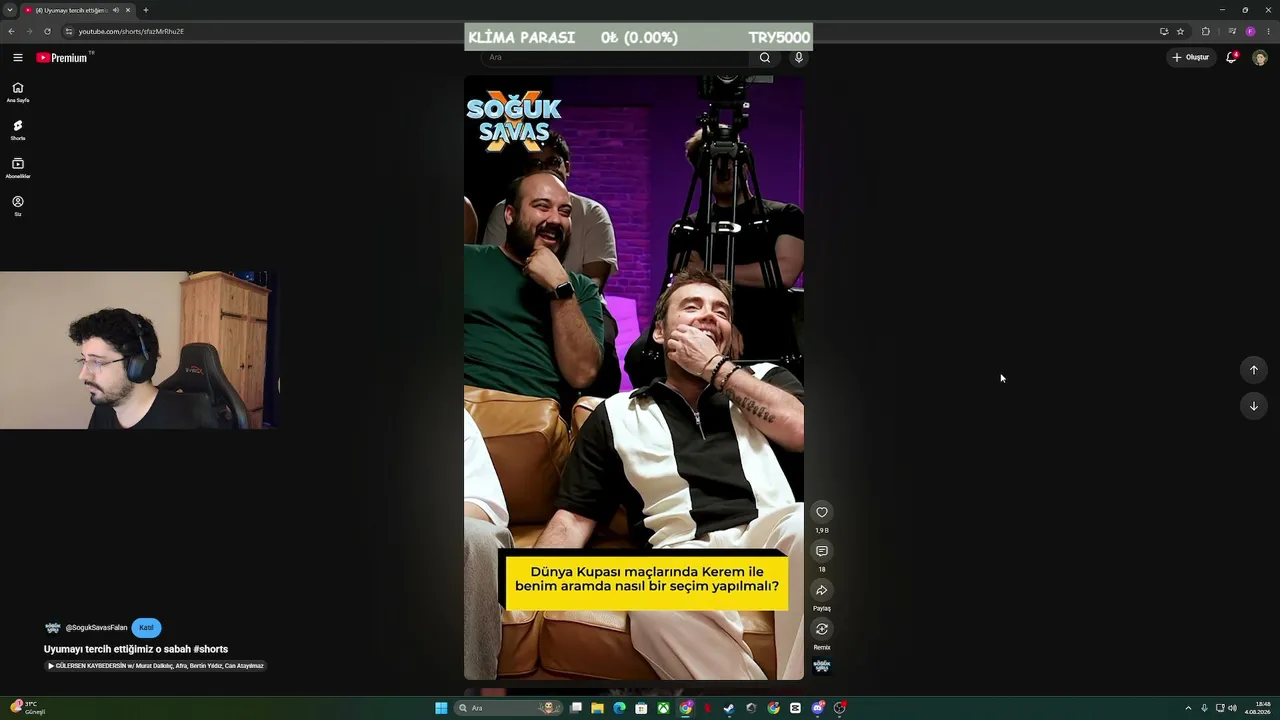Screen dimensions: 1280x720
Task: View site information icon in address bar
Action: (x=69, y=31)
